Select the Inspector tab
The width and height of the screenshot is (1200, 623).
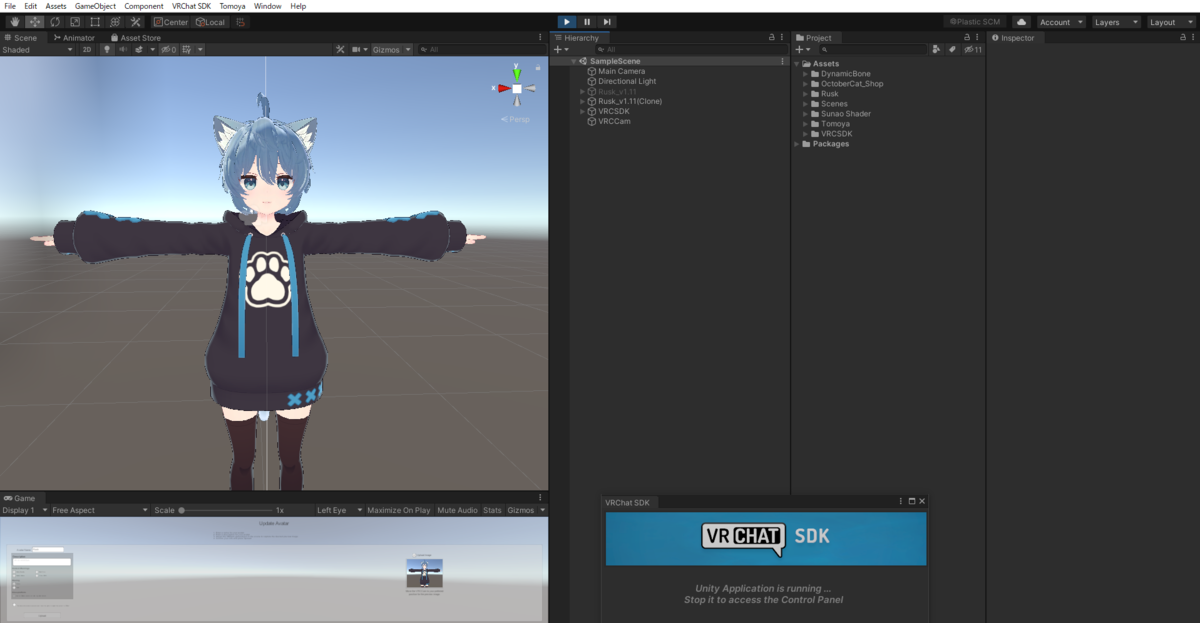point(1013,38)
